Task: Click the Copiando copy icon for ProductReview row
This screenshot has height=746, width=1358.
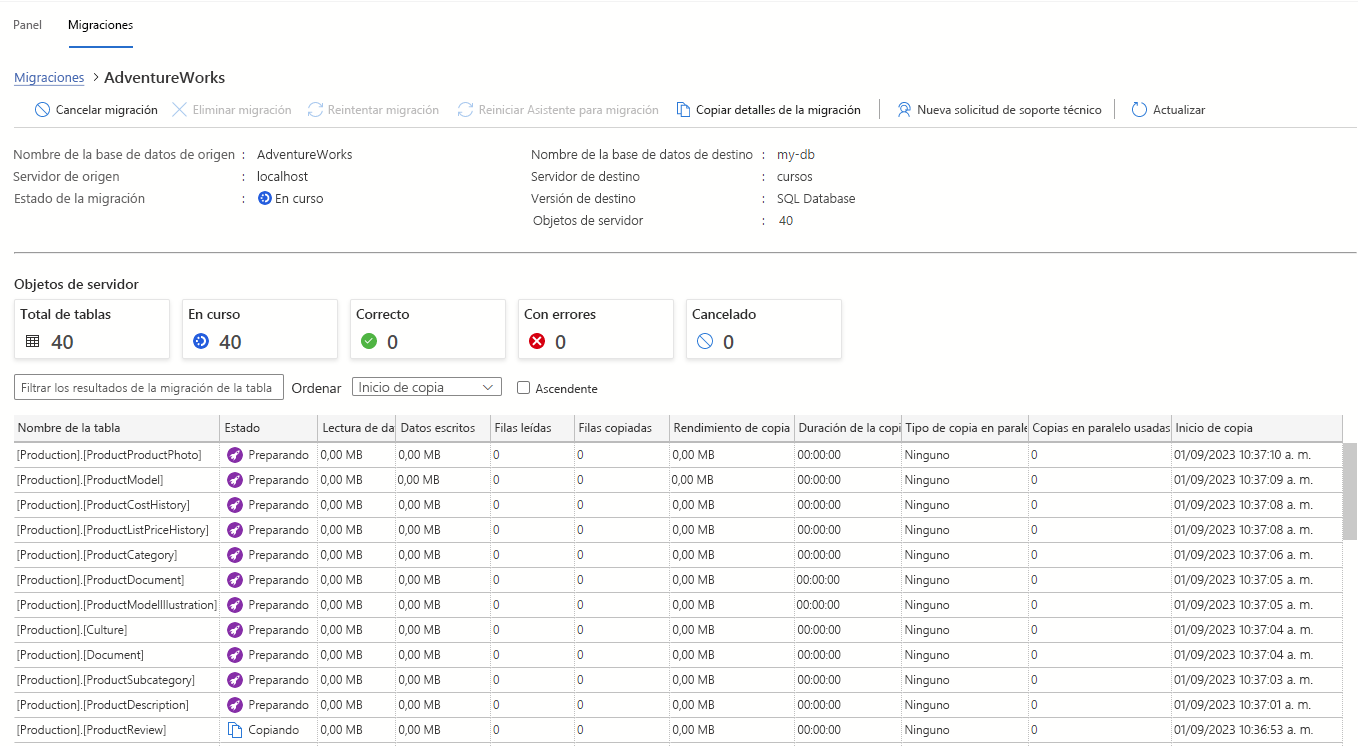Action: 235,730
